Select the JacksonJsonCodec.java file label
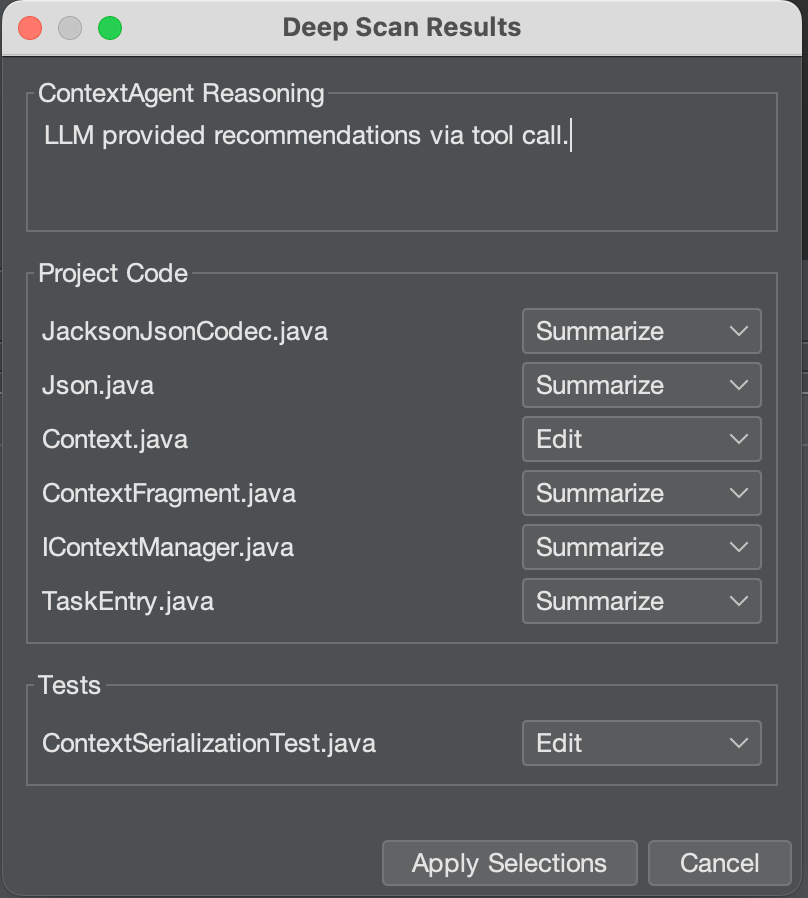The height and width of the screenshot is (898, 808). click(x=185, y=331)
